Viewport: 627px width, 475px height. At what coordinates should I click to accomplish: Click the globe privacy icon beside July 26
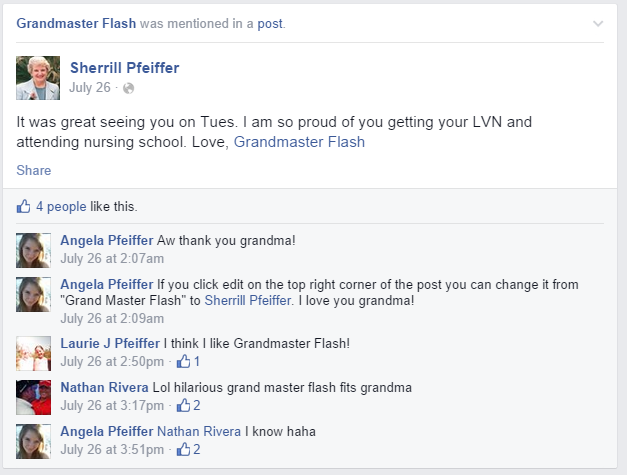click(x=128, y=88)
